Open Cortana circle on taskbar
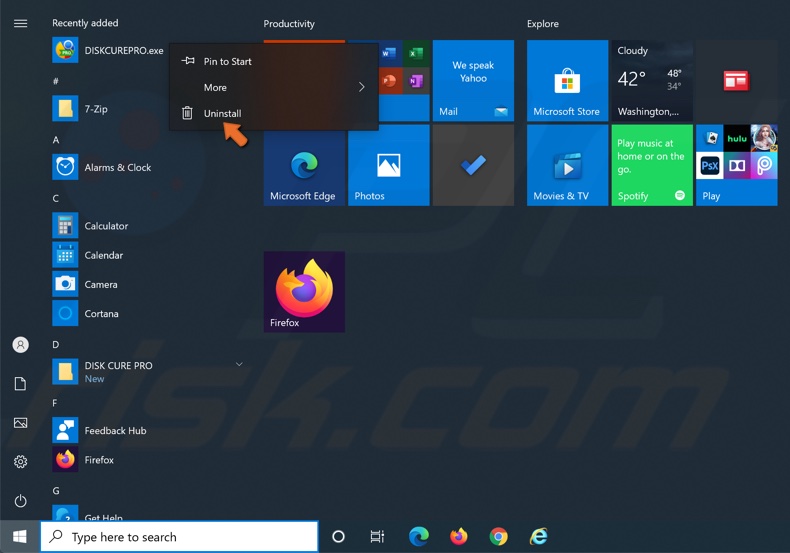The height and width of the screenshot is (553, 790). click(339, 536)
